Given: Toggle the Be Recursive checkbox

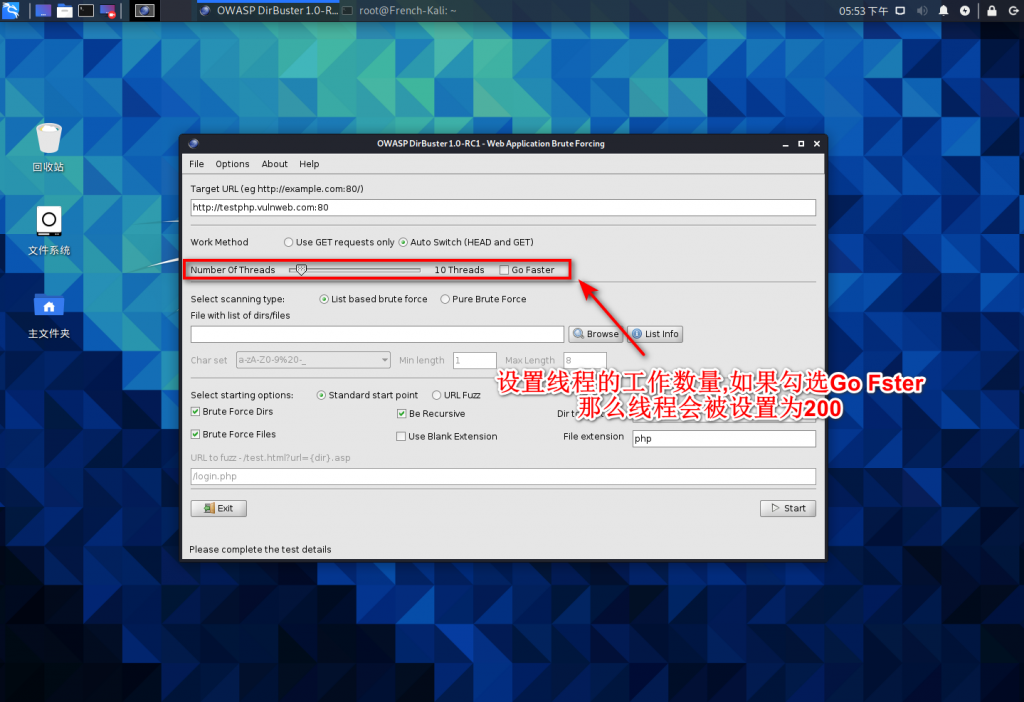Looking at the screenshot, I should (402, 413).
